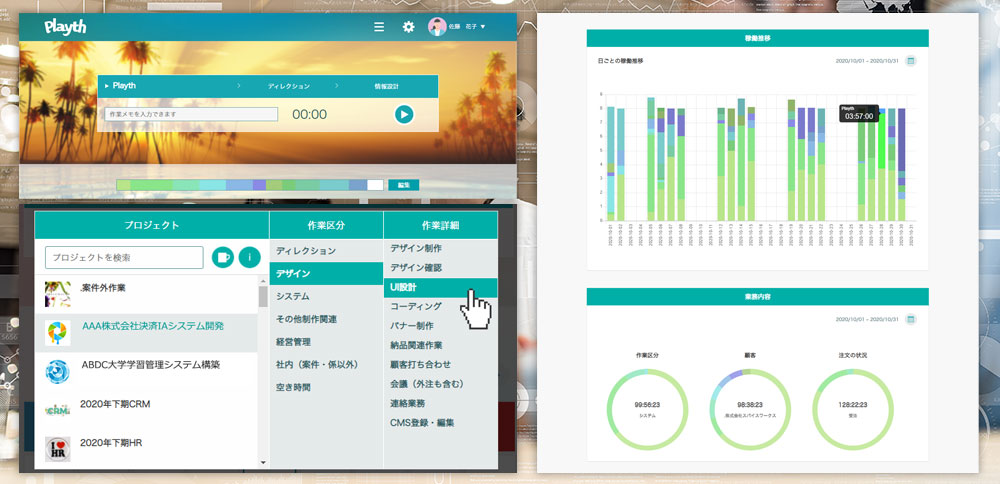Click the 注文の状況 donut chart
This screenshot has height=484, width=1000.
pyautogui.click(x=853, y=409)
